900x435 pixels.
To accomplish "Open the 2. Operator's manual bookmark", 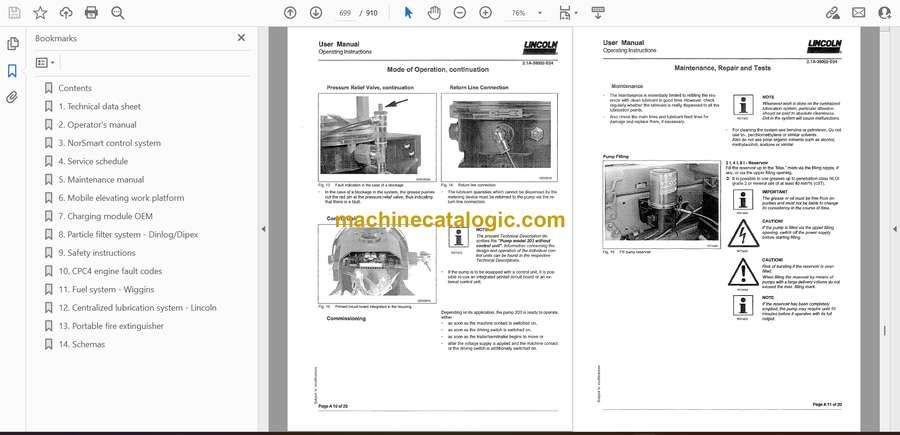I will click(x=98, y=125).
